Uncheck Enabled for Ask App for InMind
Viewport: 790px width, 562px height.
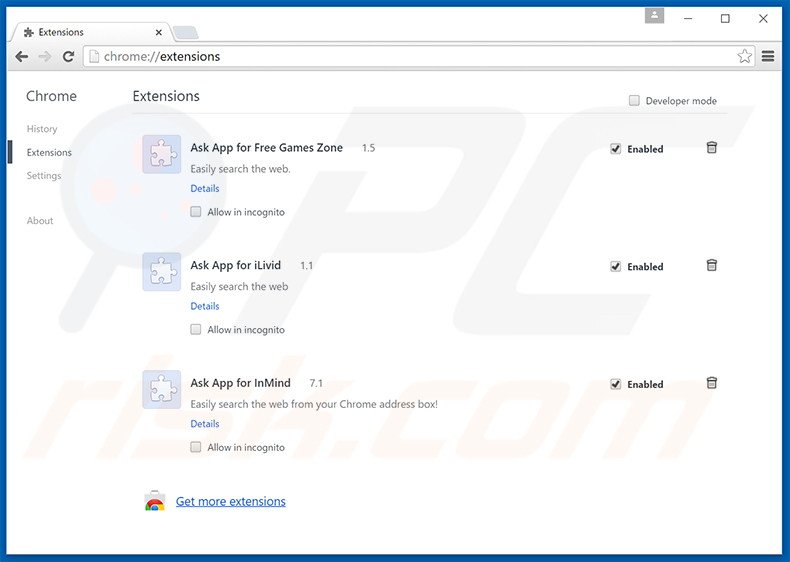(x=615, y=384)
